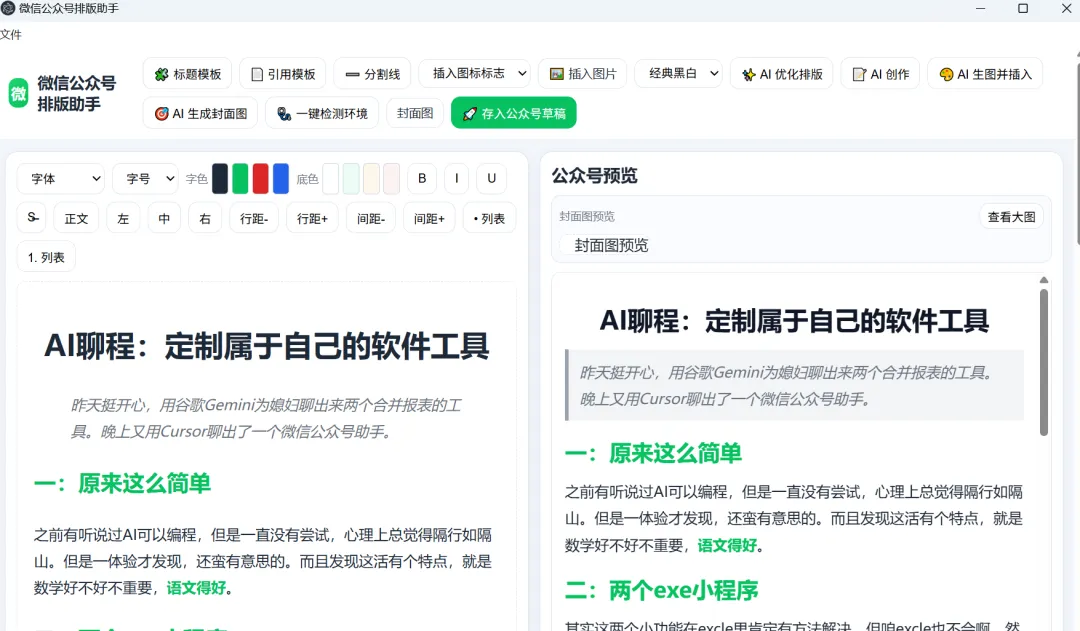Open the 文件 menu
Screen dimensions: 1080x631
pyautogui.click(x=11, y=34)
